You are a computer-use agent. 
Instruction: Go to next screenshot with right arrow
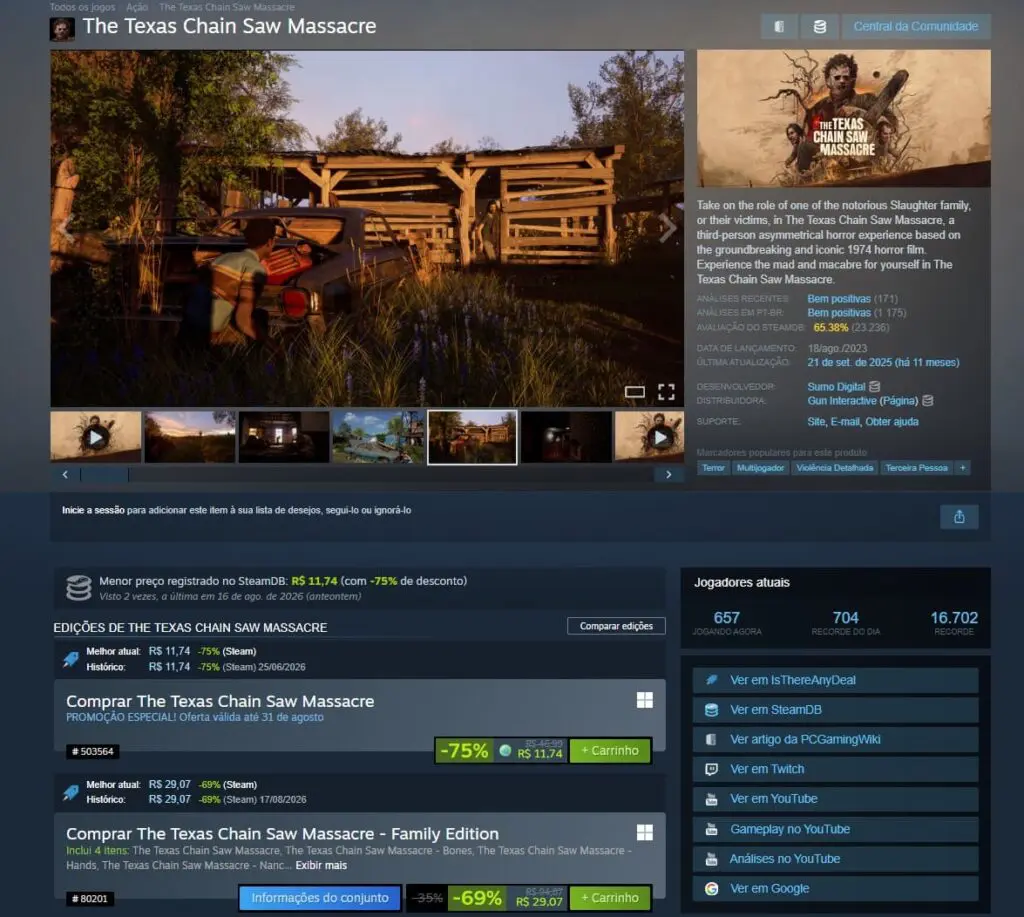click(x=667, y=228)
